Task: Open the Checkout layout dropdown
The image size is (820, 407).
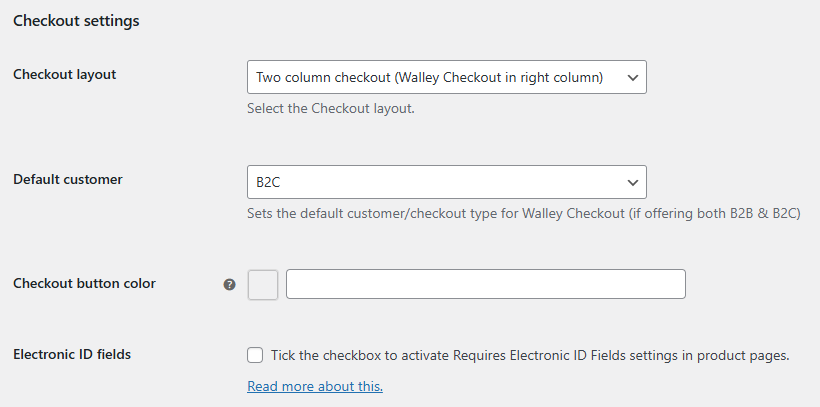Action: (446, 77)
